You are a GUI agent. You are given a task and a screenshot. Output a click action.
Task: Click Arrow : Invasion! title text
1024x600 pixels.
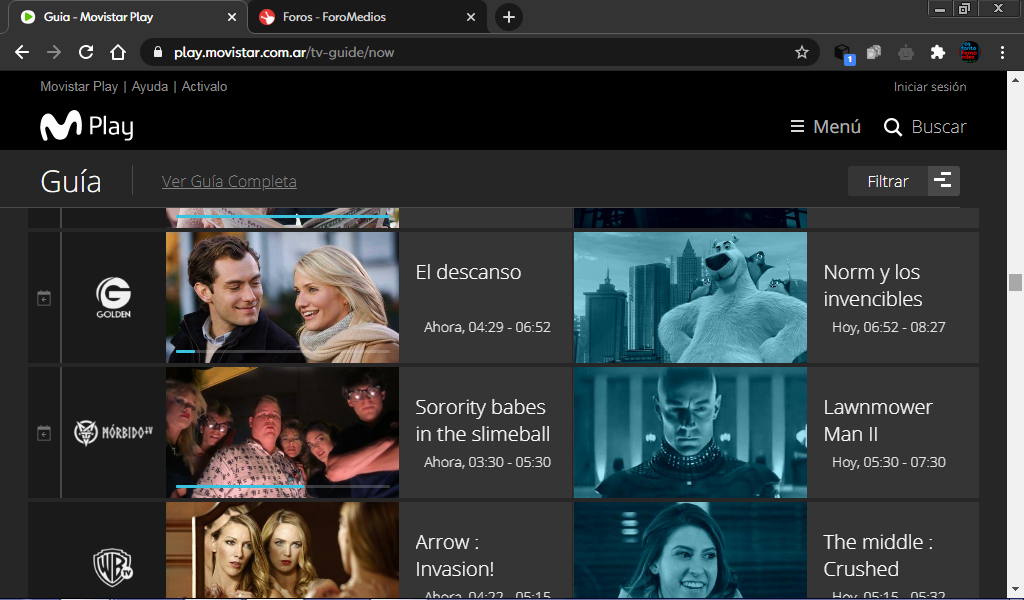(x=455, y=555)
